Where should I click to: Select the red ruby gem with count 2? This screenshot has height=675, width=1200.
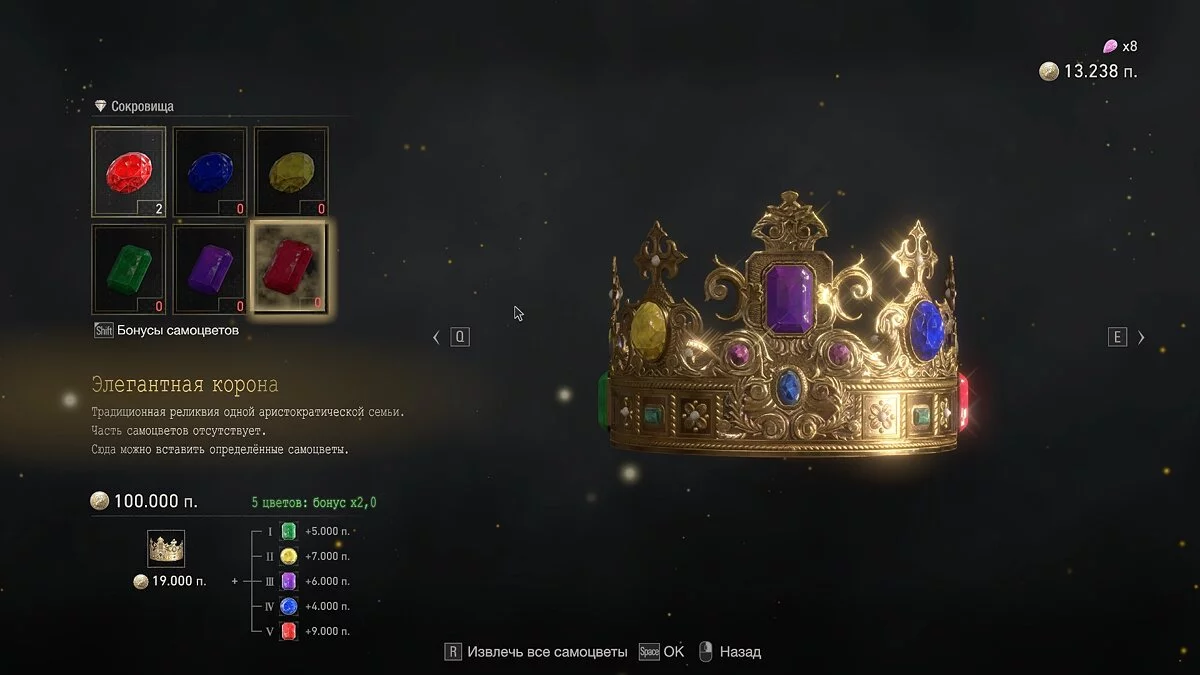click(129, 171)
